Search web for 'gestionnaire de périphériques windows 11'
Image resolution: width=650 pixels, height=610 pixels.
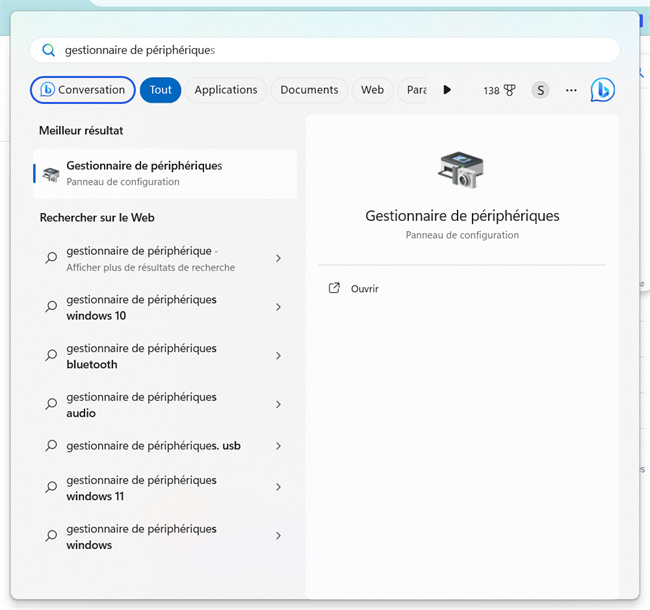click(164, 487)
